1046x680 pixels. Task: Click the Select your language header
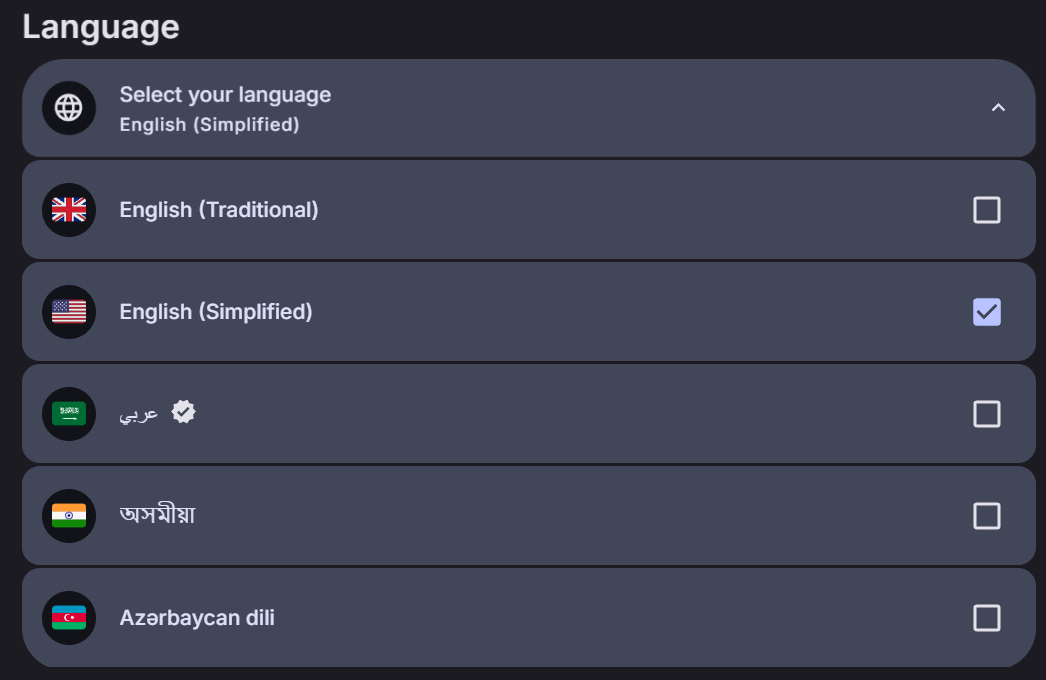coord(225,95)
